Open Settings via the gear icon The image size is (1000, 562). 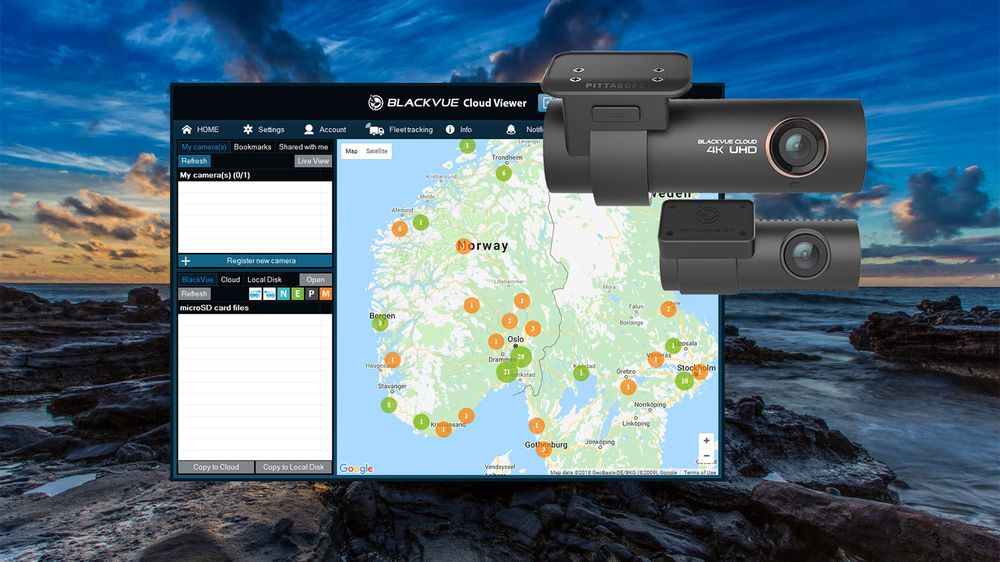click(x=263, y=129)
